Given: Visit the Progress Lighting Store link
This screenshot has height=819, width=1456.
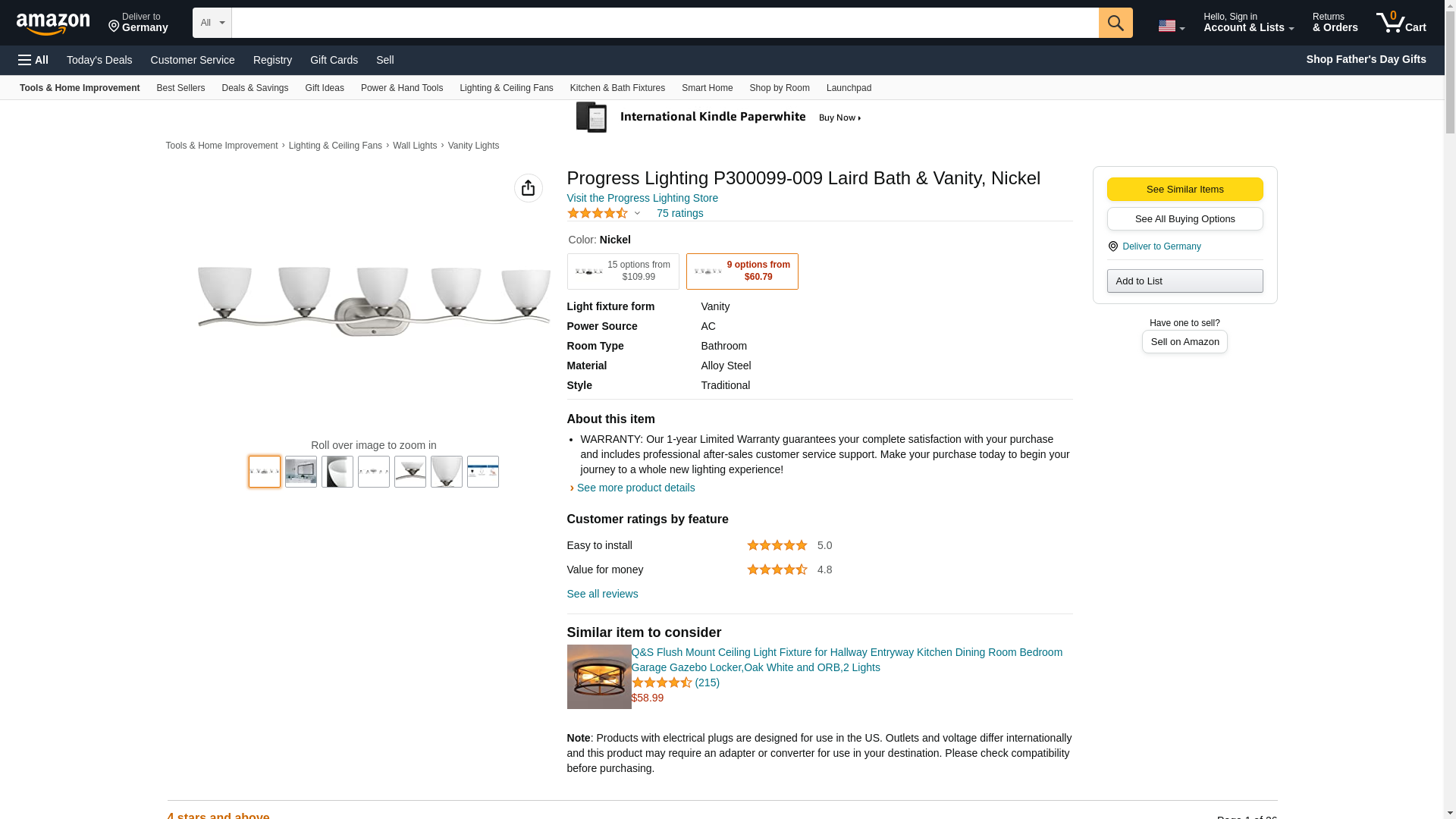Looking at the screenshot, I should click(x=642, y=198).
